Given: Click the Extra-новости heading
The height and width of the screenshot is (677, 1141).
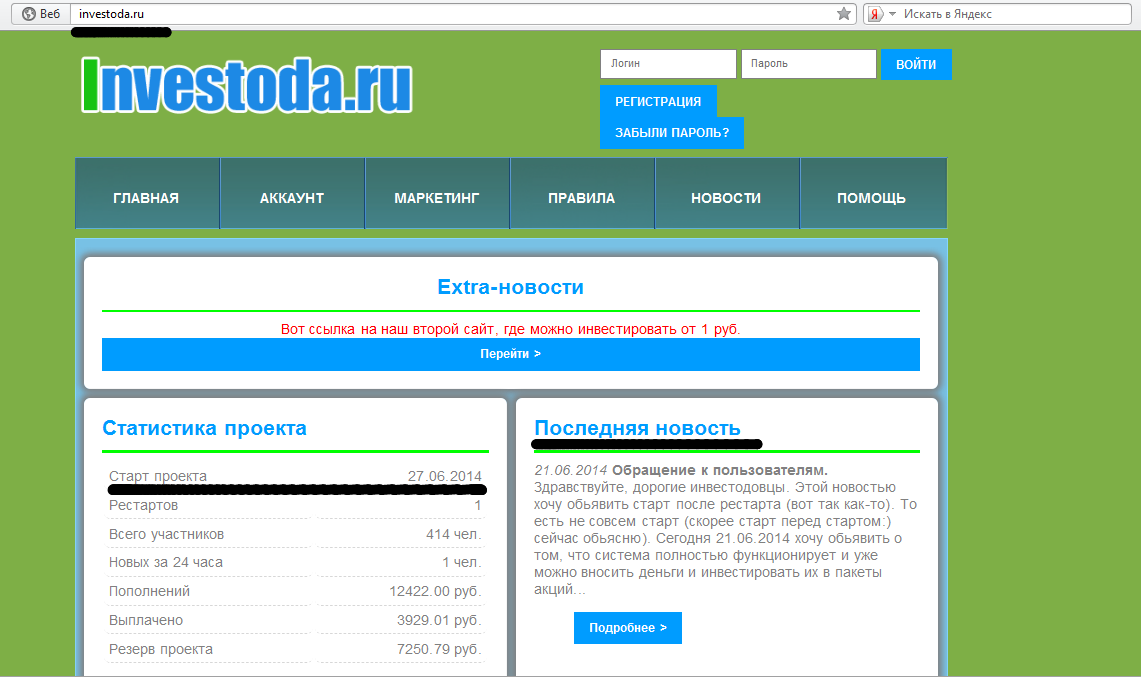Looking at the screenshot, I should (511, 287).
